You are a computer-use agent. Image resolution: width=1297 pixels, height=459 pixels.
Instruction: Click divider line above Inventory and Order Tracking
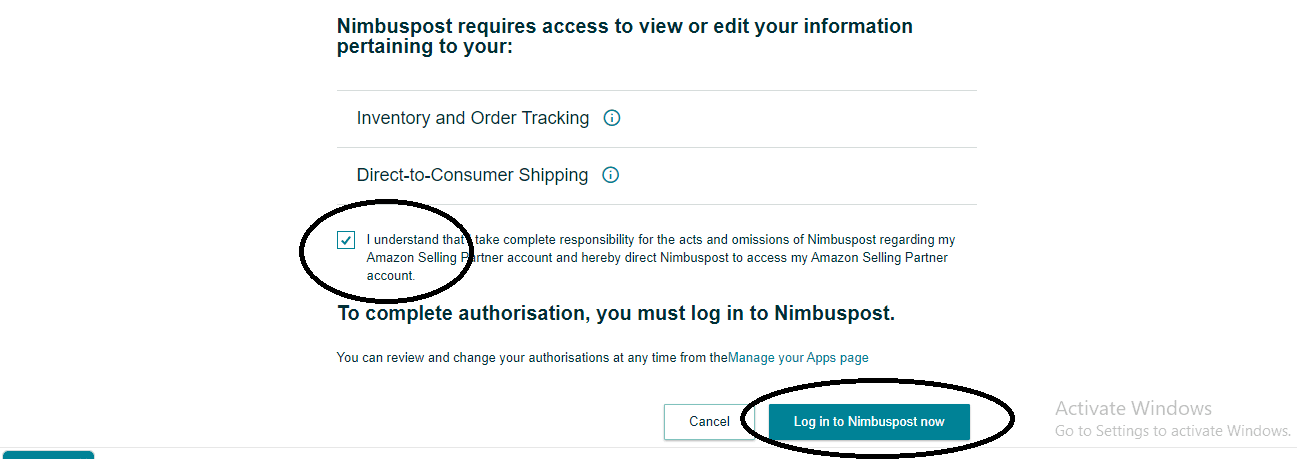pyautogui.click(x=656, y=91)
